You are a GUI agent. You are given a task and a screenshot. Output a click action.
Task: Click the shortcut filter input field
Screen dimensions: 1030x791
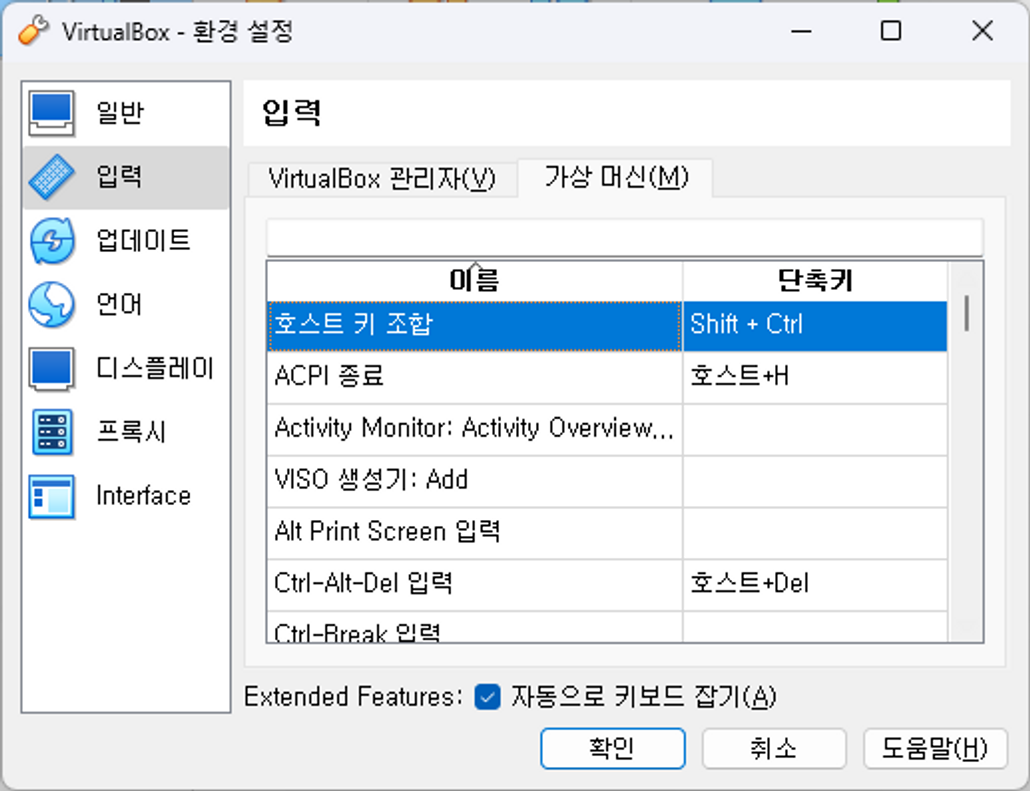pos(625,237)
